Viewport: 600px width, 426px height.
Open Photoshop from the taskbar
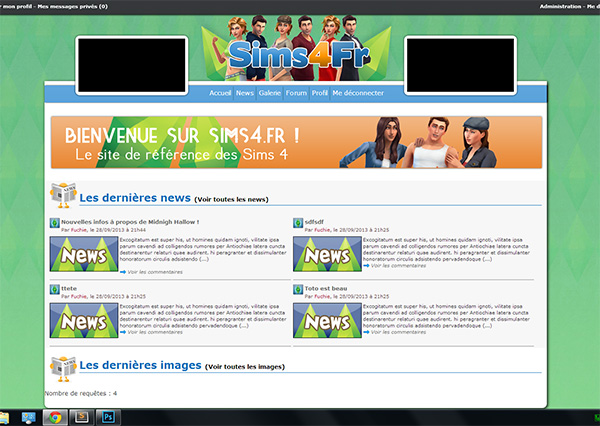(108, 417)
